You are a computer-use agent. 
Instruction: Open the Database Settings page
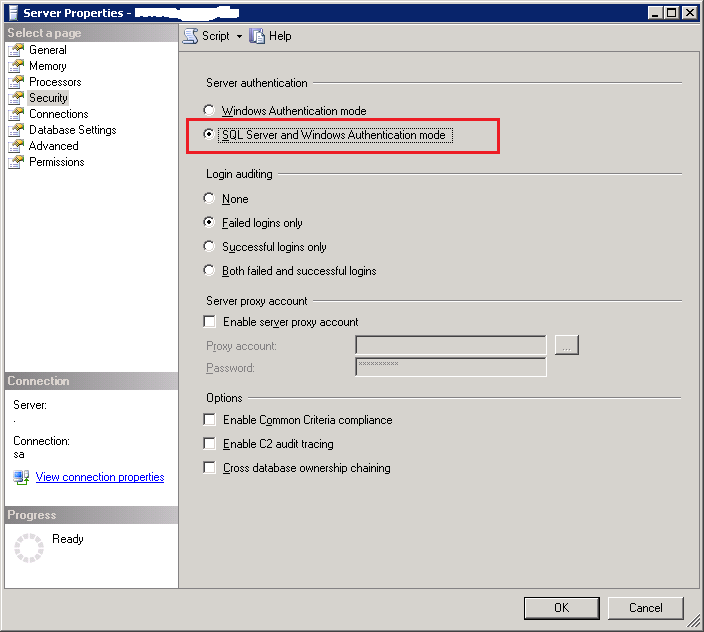pos(73,130)
